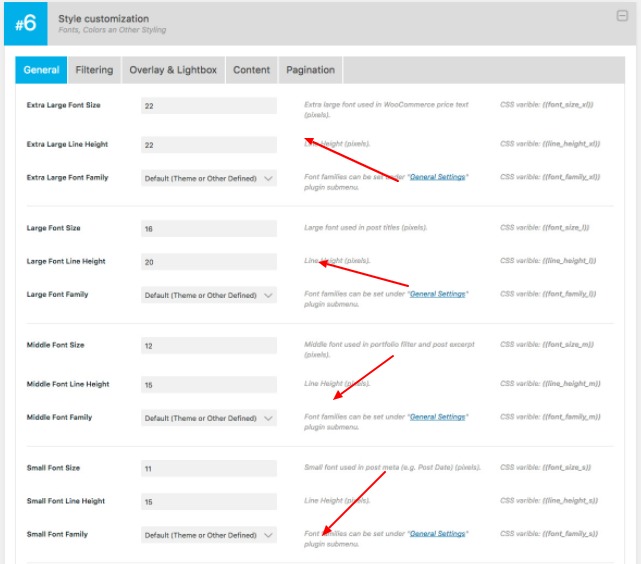Open the Pagination tab
This screenshot has height=564, width=641.
click(x=310, y=70)
